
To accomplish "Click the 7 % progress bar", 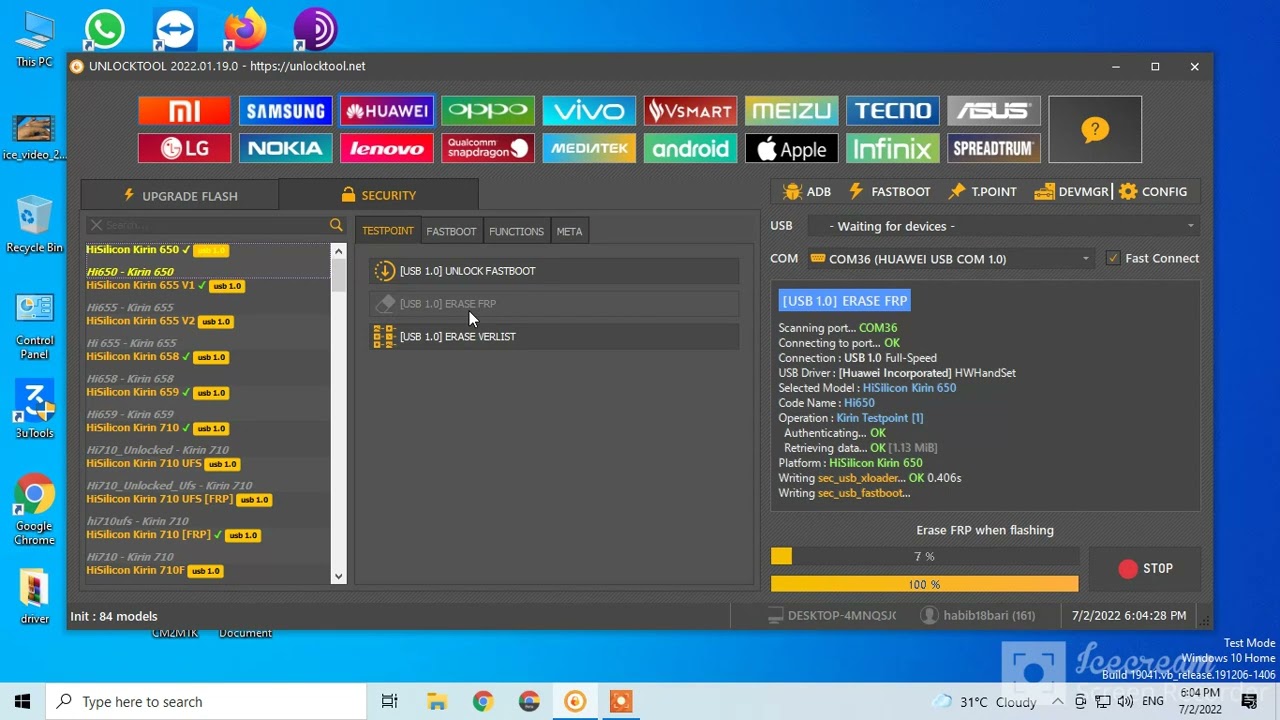I will click(925, 556).
